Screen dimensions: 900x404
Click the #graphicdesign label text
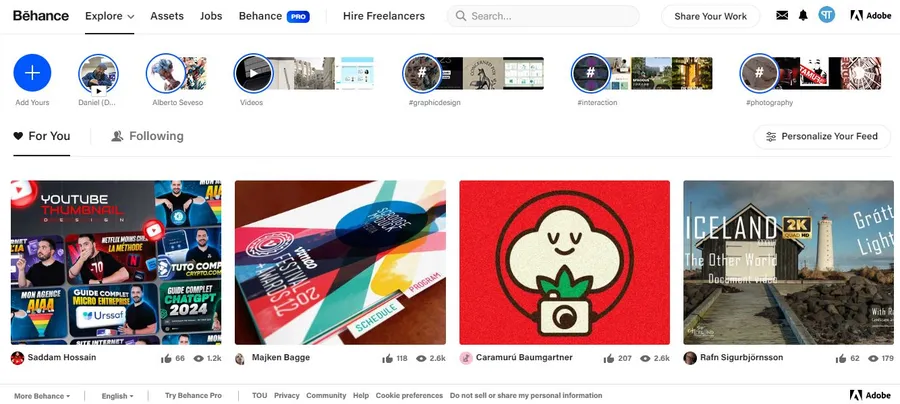pyautogui.click(x=433, y=103)
